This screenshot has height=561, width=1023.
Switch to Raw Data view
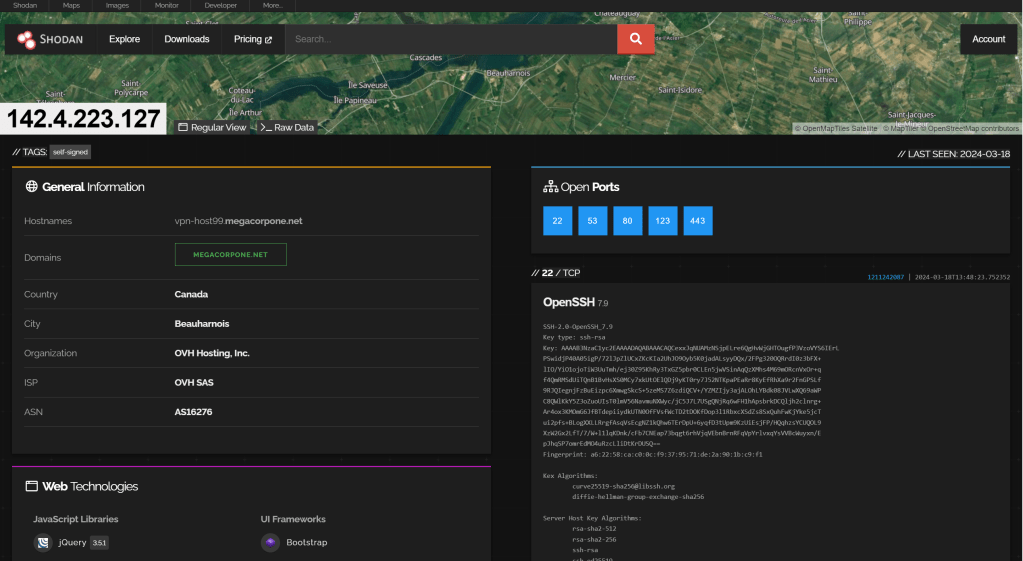coord(287,127)
